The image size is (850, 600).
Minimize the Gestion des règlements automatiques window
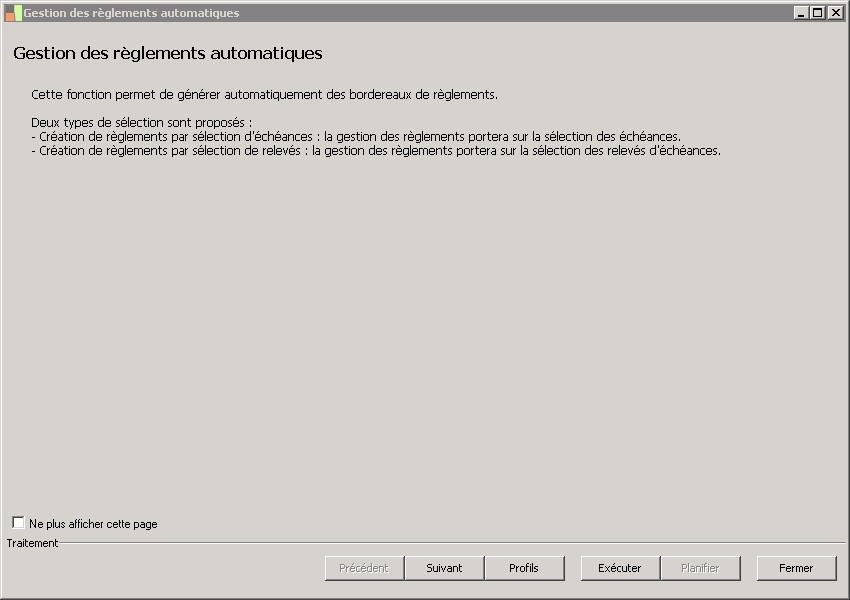tap(801, 13)
